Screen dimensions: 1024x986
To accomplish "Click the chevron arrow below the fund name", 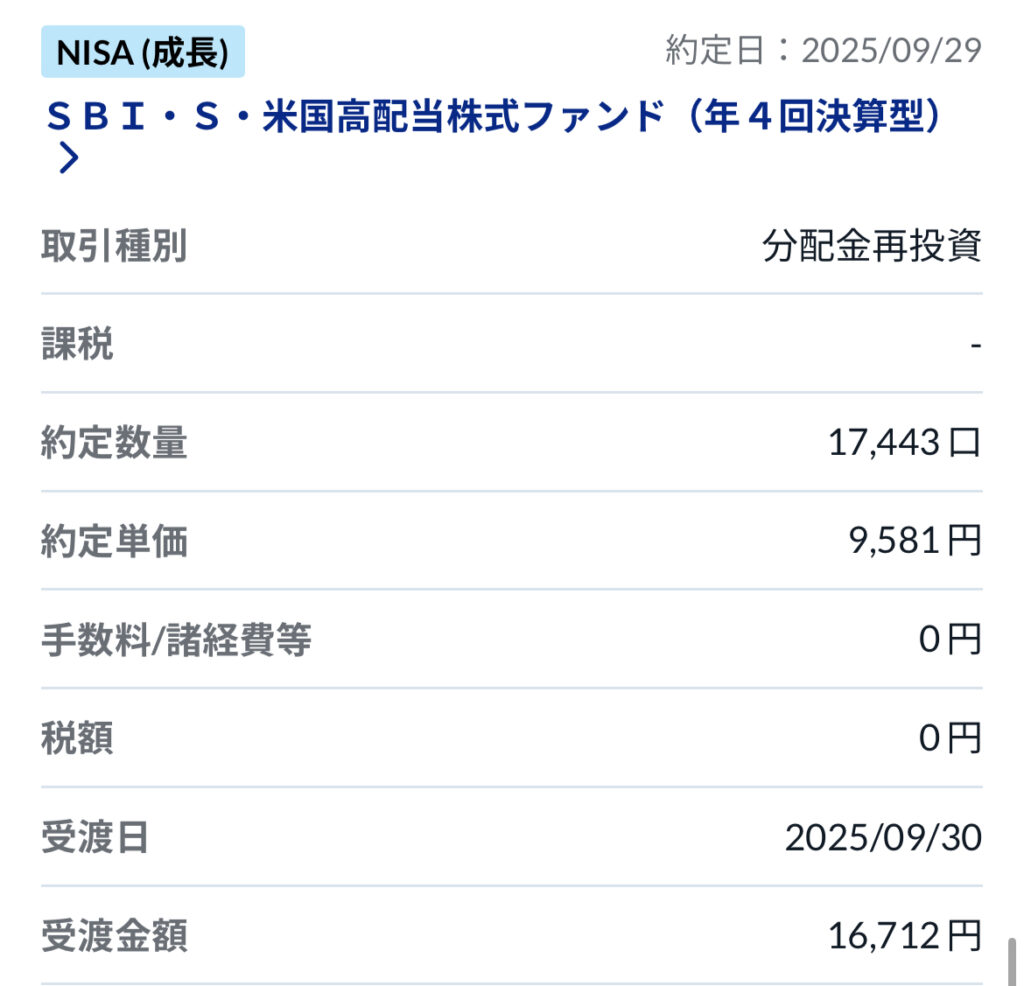I will 68,158.
